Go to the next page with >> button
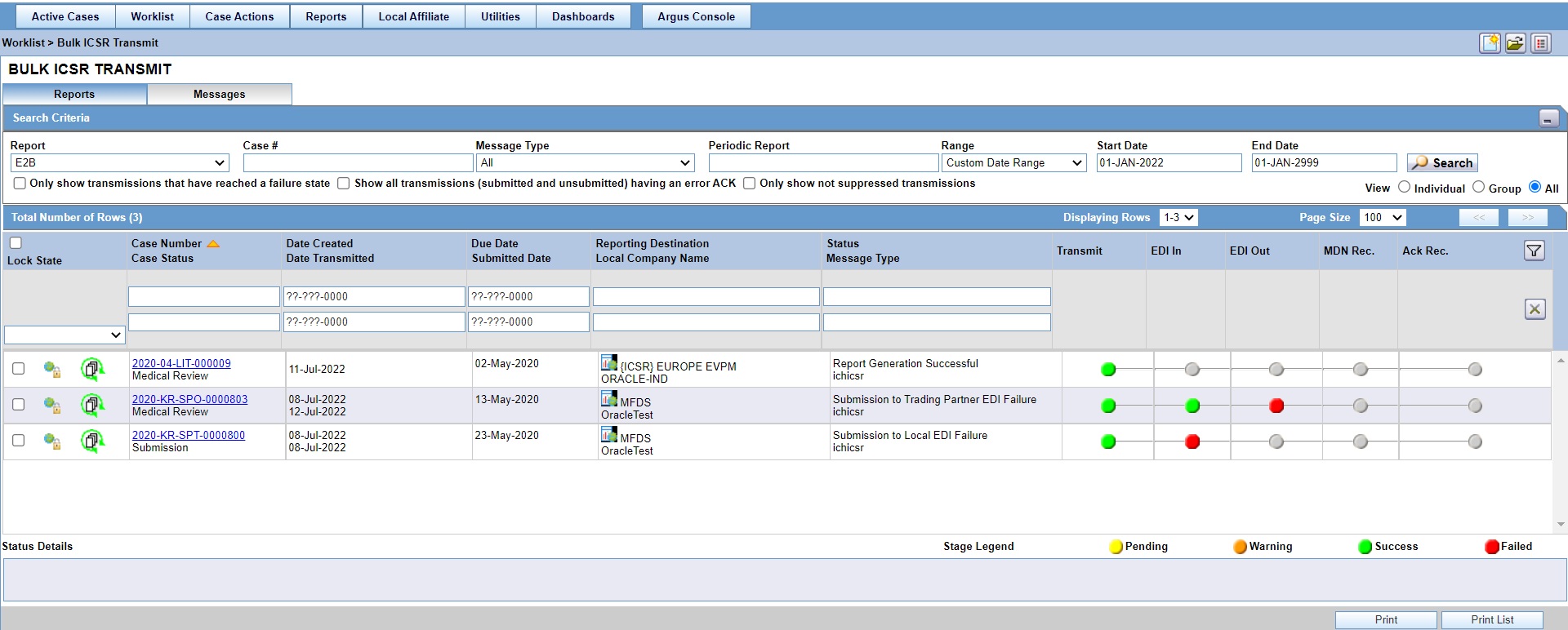Screen dimensions: 1568x630 tap(1527, 218)
